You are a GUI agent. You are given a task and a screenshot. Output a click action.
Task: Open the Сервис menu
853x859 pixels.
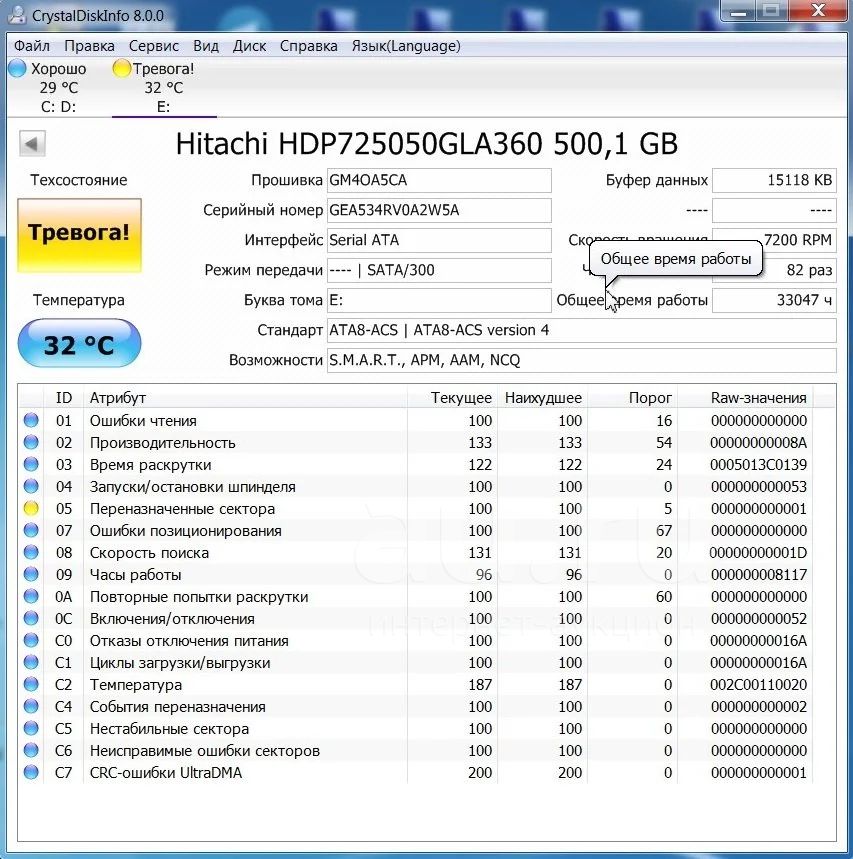(153, 46)
